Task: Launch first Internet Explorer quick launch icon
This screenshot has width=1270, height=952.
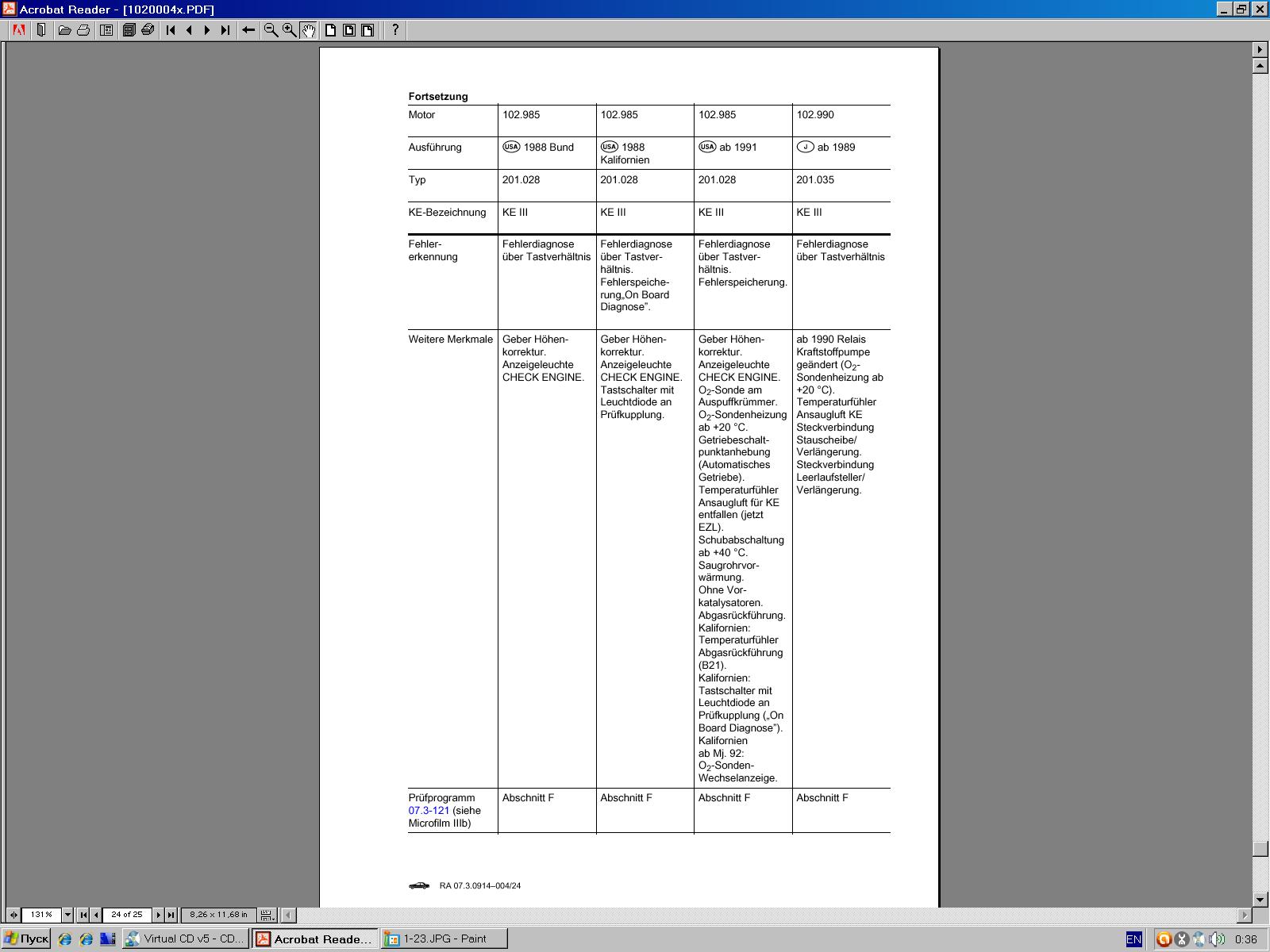Action: pos(65,939)
